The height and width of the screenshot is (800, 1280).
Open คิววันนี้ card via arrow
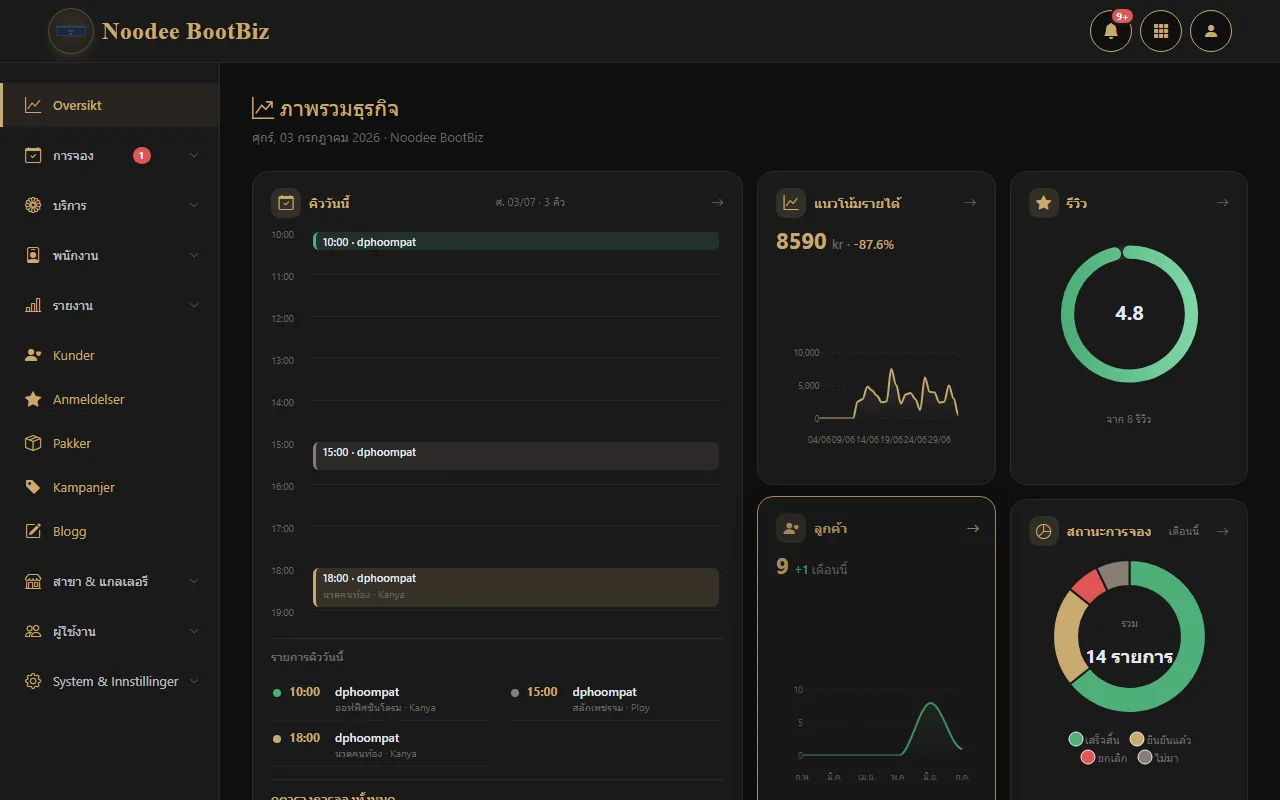pos(717,203)
